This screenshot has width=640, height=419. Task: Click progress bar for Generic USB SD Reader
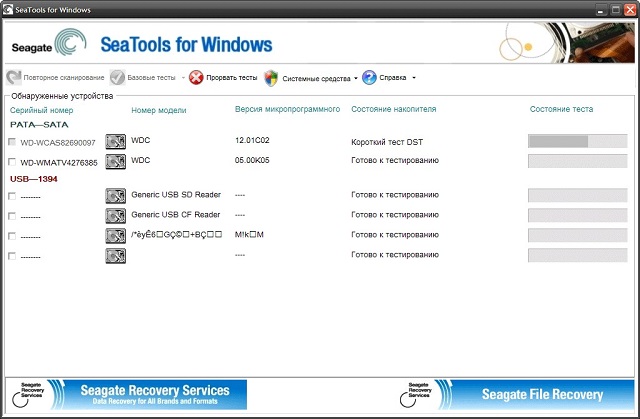(578, 195)
